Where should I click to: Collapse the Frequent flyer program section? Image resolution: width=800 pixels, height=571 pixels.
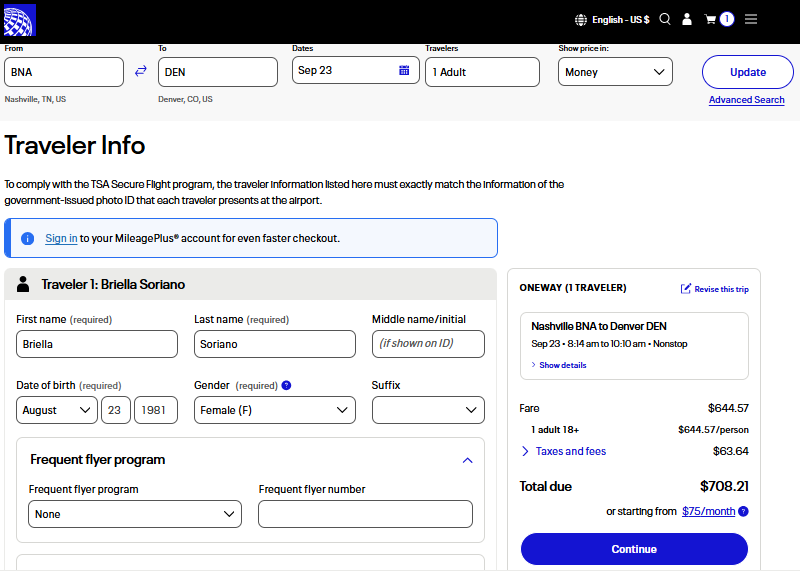[467, 460]
